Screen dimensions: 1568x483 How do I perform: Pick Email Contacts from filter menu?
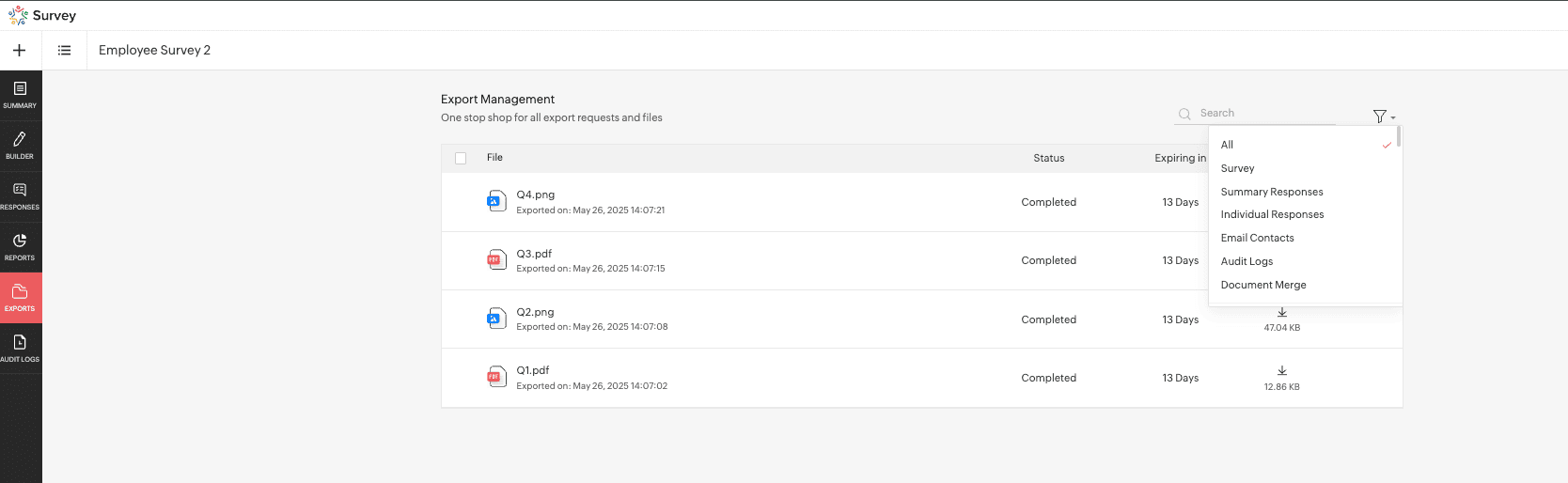tap(1257, 238)
